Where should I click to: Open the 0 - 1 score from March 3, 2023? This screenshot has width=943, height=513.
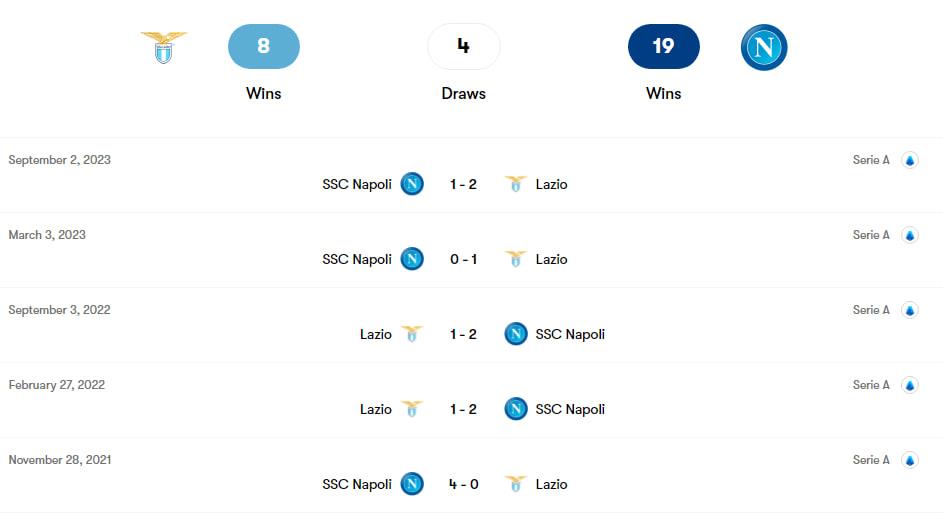(464, 259)
